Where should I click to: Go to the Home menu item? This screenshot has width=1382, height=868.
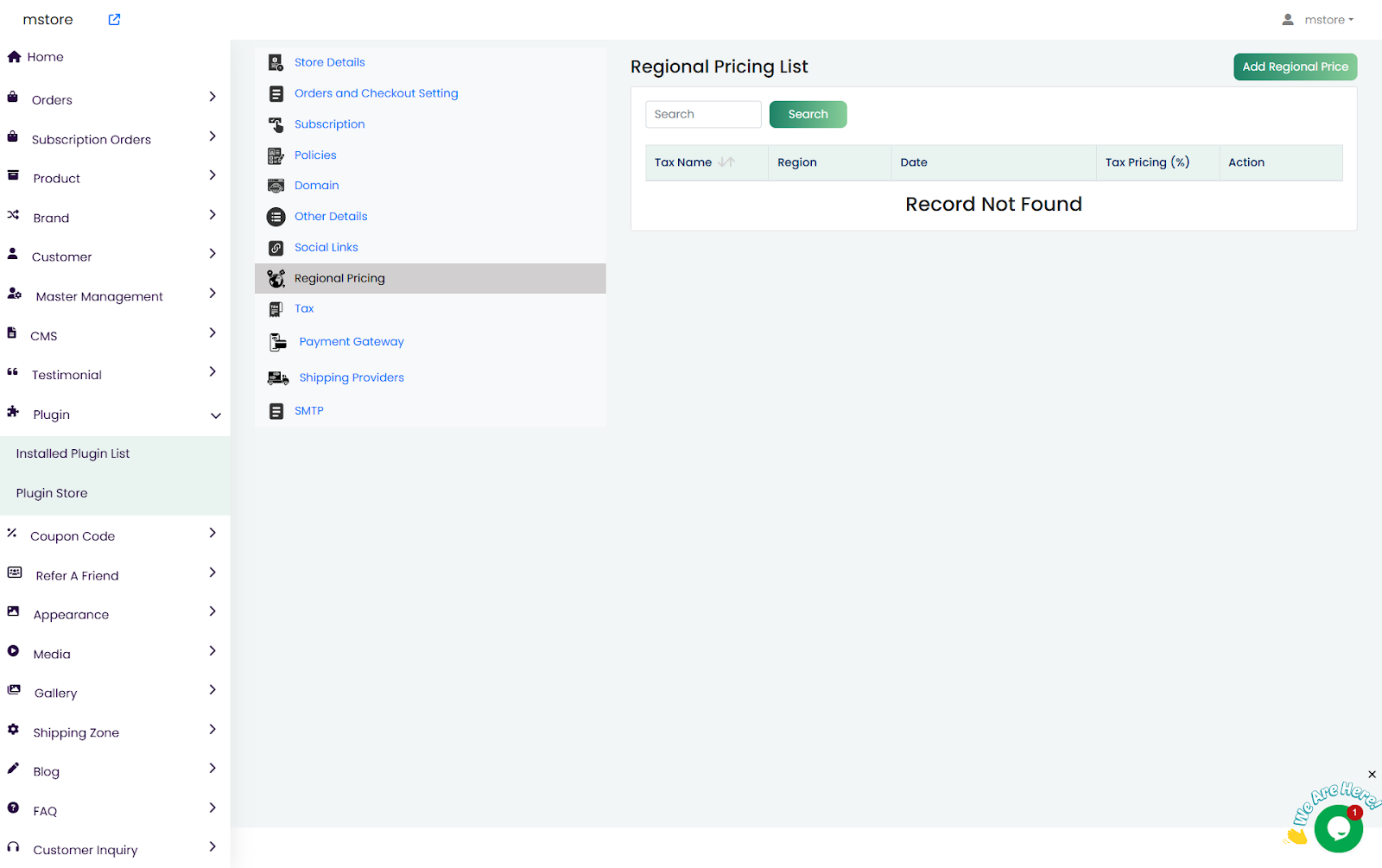45,57
